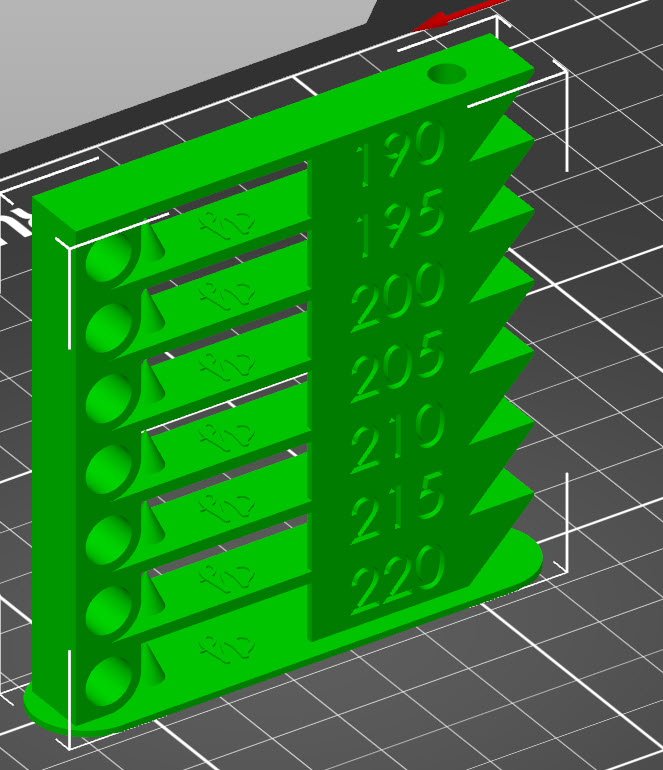Image resolution: width=663 pixels, height=770 pixels.
Task: Click the 205 label on the tower
Action: (399, 366)
